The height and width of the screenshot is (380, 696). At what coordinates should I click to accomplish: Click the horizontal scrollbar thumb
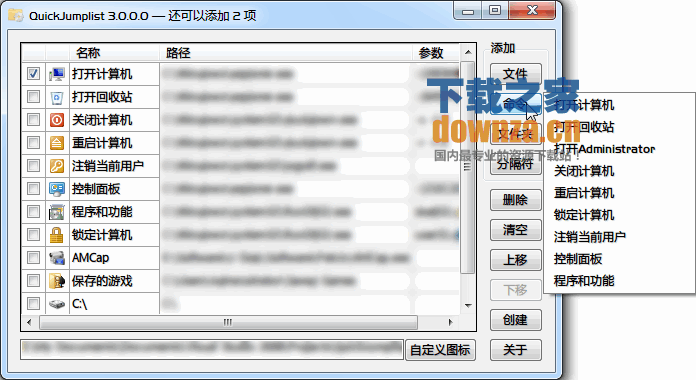(228, 322)
